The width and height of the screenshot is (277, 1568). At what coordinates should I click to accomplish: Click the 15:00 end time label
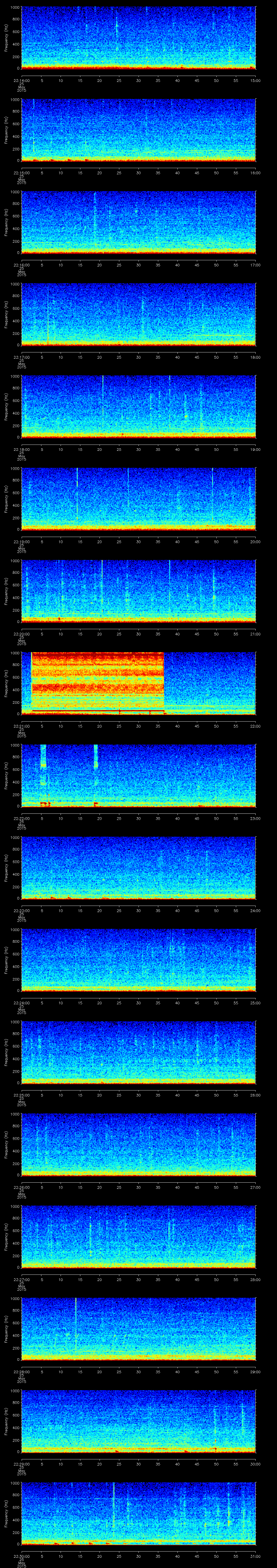pos(255,80)
